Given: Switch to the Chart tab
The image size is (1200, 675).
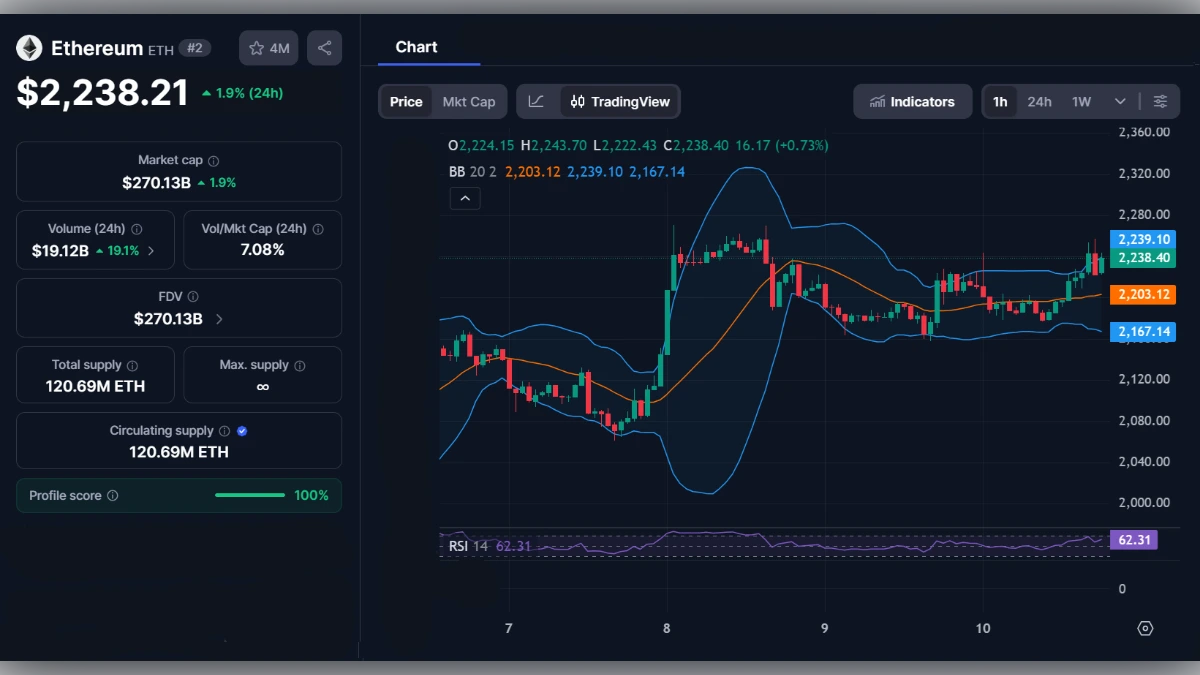Looking at the screenshot, I should tap(417, 46).
